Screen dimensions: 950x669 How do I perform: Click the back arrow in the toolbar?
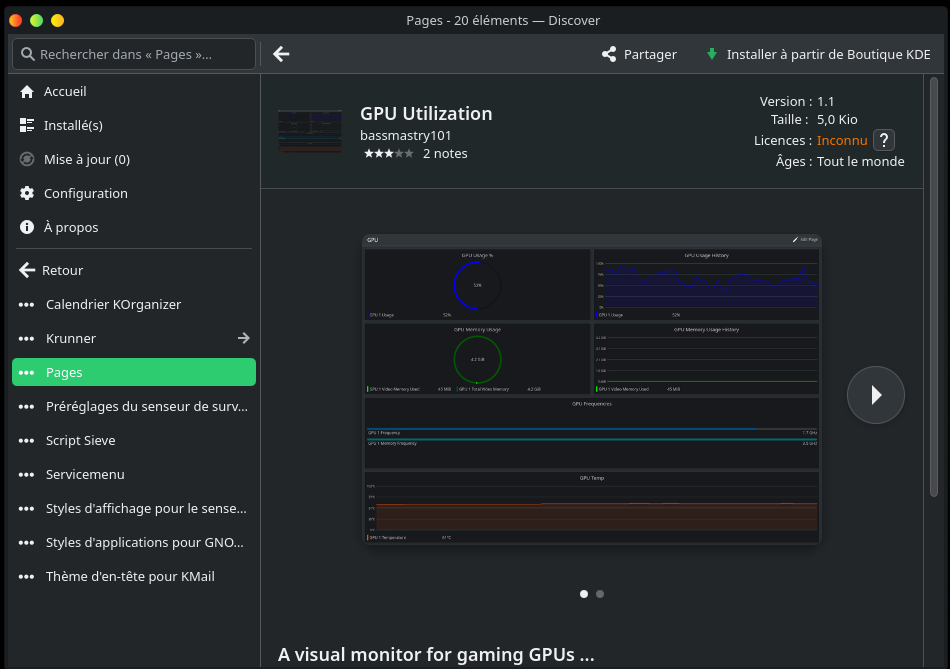(281, 54)
